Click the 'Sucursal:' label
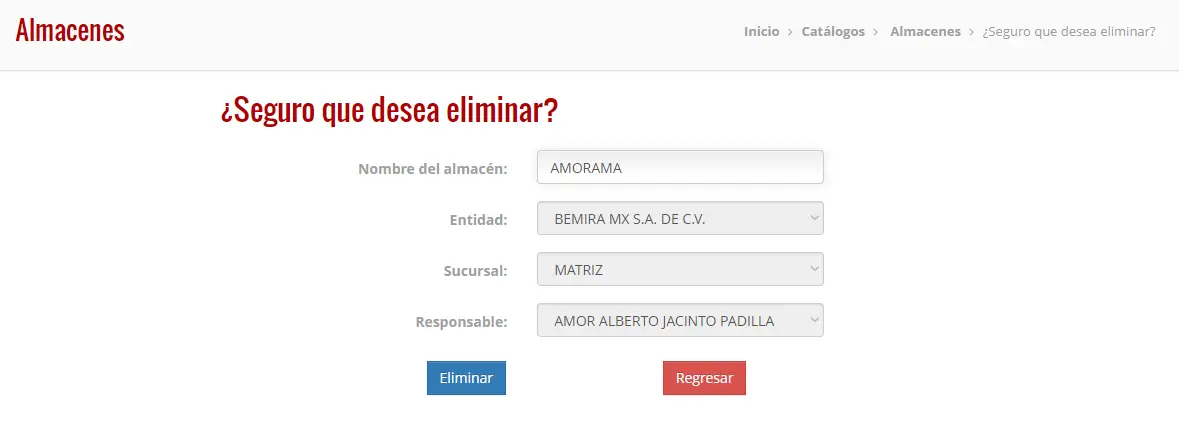 [x=476, y=271]
